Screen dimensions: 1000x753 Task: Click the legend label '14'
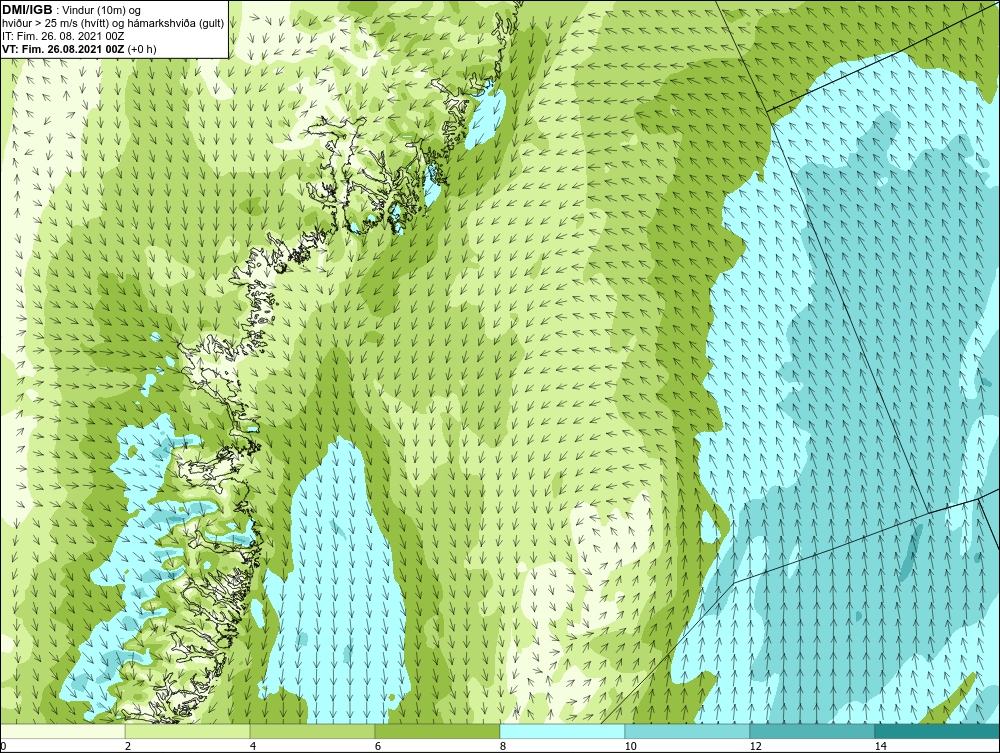coord(881,746)
